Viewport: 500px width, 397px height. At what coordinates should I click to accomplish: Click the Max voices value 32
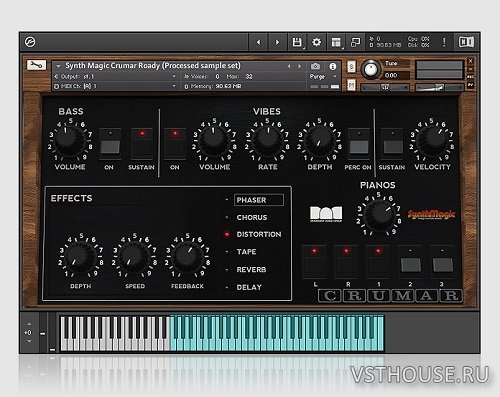pyautogui.click(x=249, y=77)
